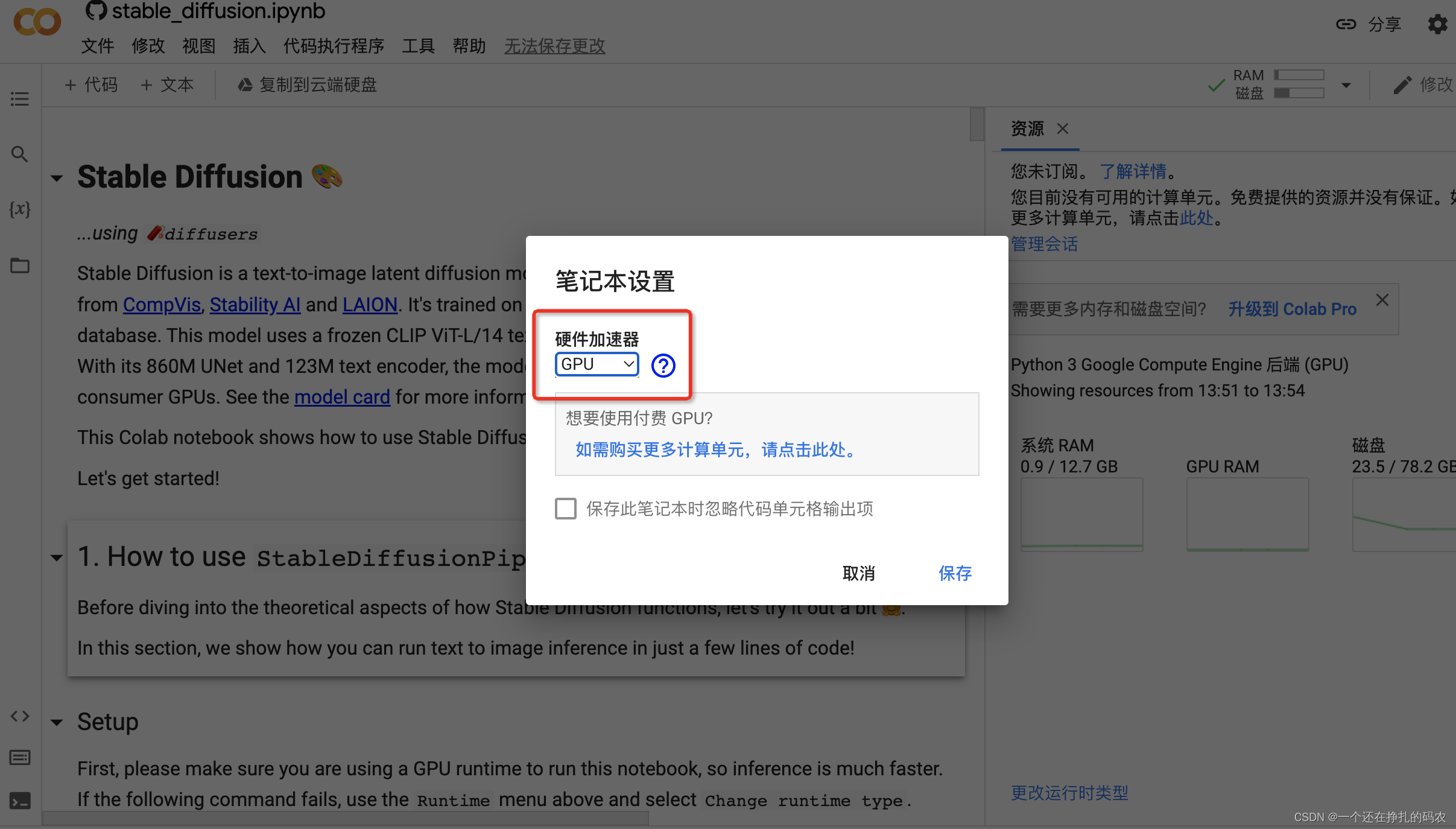Click the edit pencil icon top right
Image resolution: width=1456 pixels, height=829 pixels.
tap(1402, 85)
